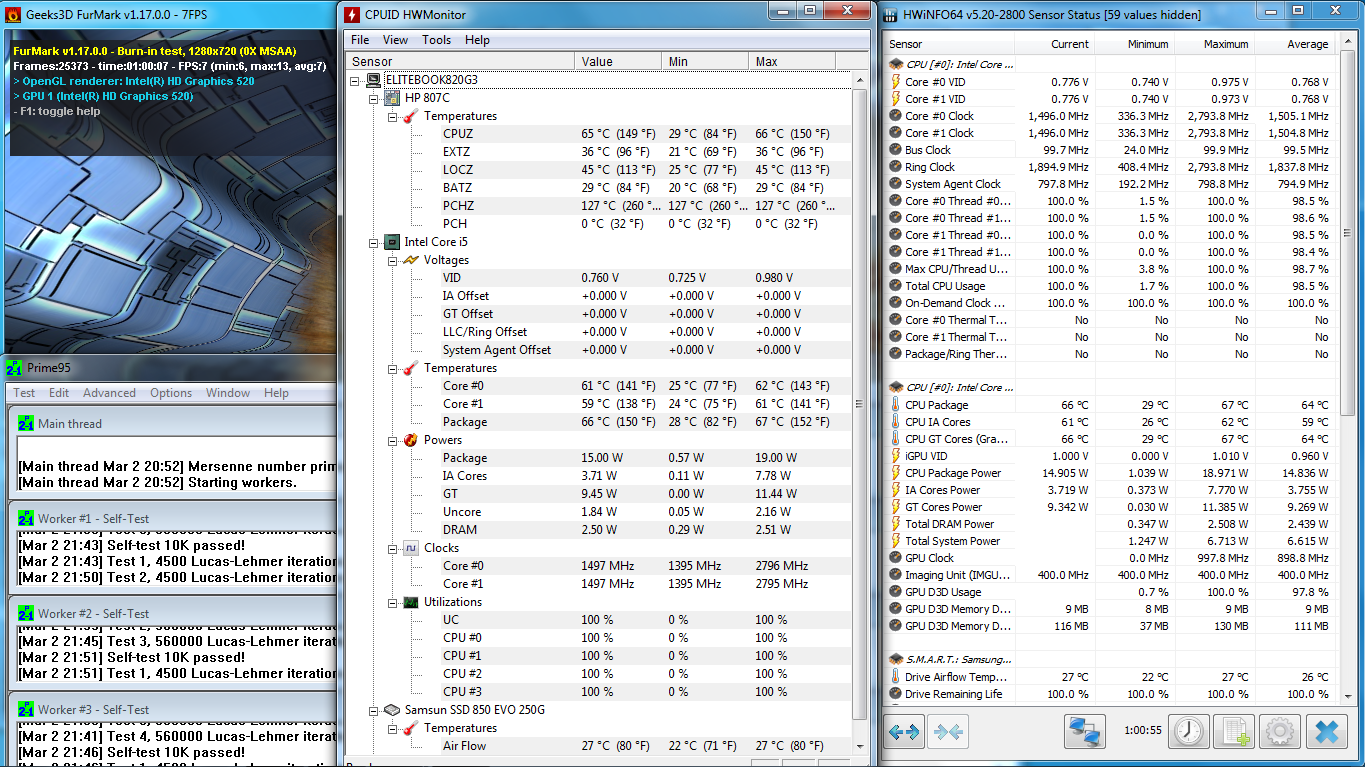
Task: Open the File menu in HWMonitor
Action: tap(360, 40)
